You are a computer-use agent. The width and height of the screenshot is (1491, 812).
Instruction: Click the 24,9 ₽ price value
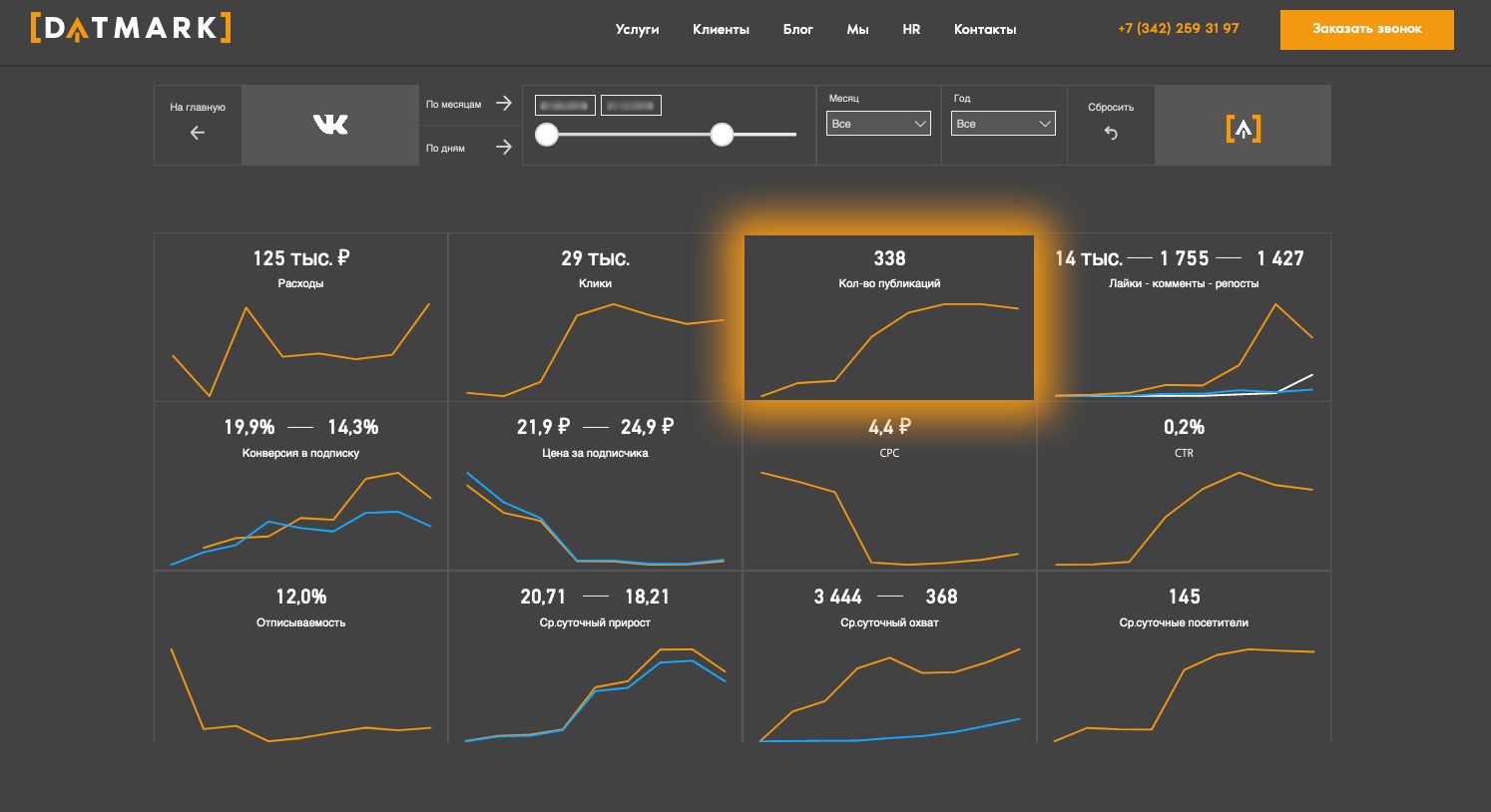pos(647,427)
